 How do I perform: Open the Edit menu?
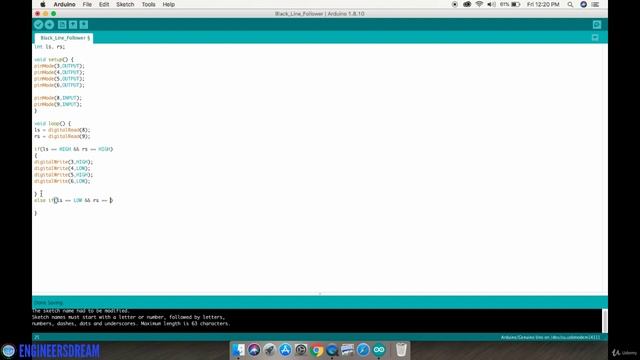[x=104, y=4]
